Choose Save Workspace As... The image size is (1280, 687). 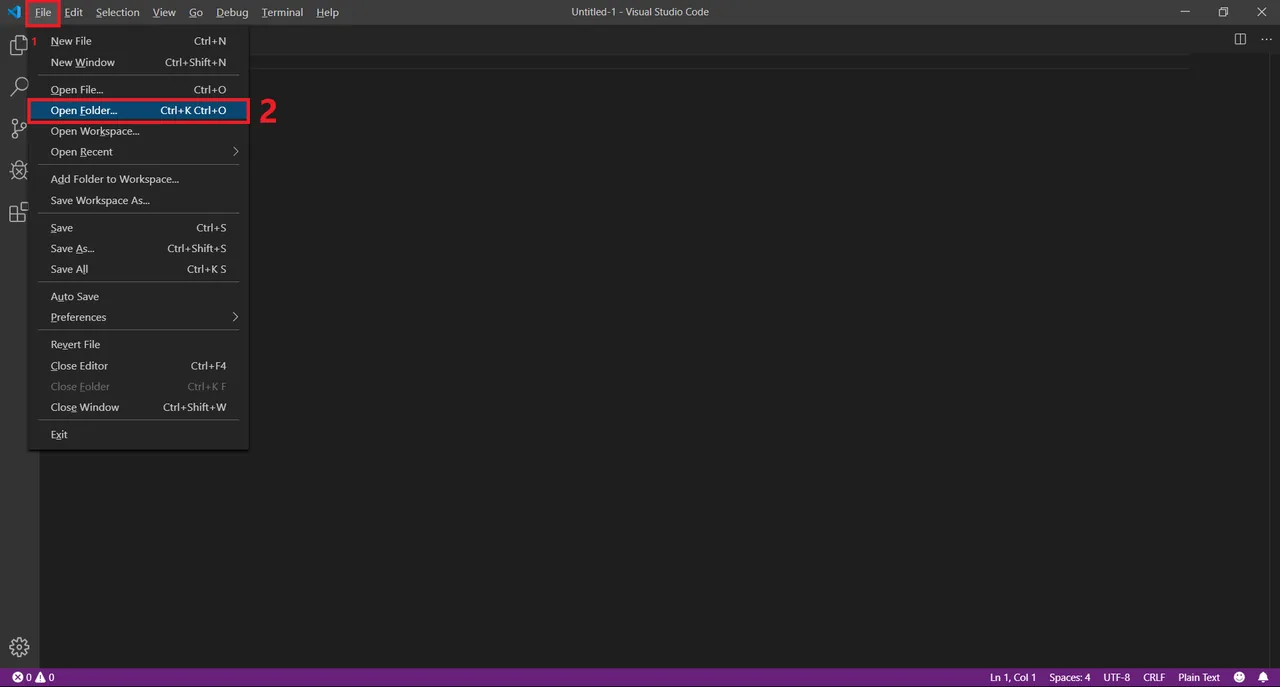pyautogui.click(x=138, y=200)
